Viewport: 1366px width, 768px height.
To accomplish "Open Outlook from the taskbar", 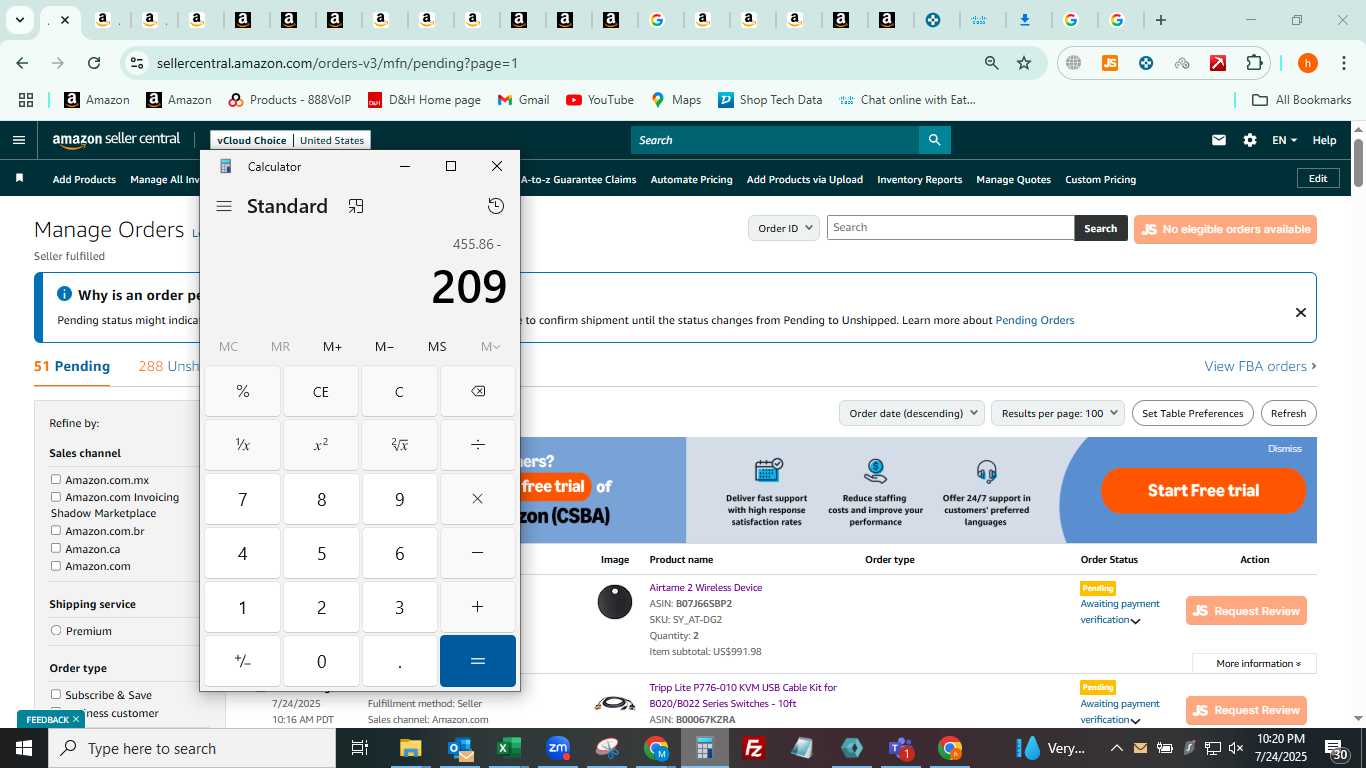I will [x=460, y=748].
